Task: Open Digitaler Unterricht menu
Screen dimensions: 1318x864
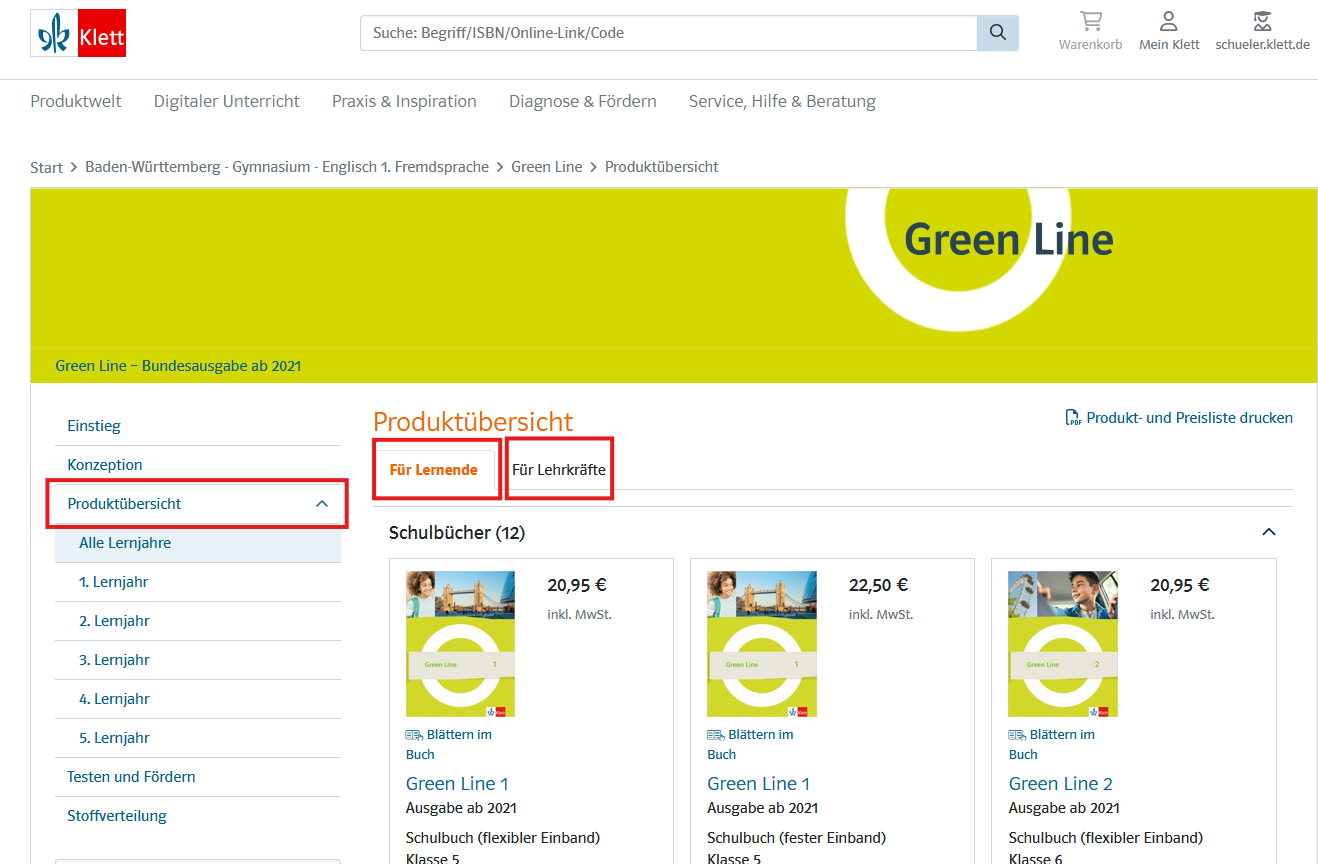Action: tap(227, 101)
